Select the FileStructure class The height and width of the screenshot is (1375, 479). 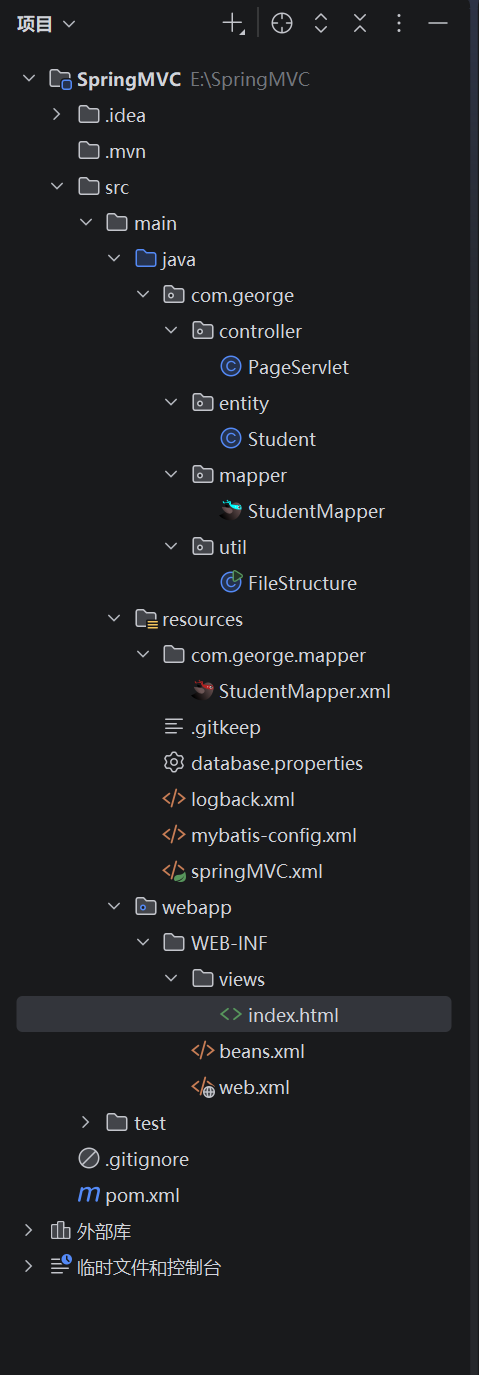(302, 583)
